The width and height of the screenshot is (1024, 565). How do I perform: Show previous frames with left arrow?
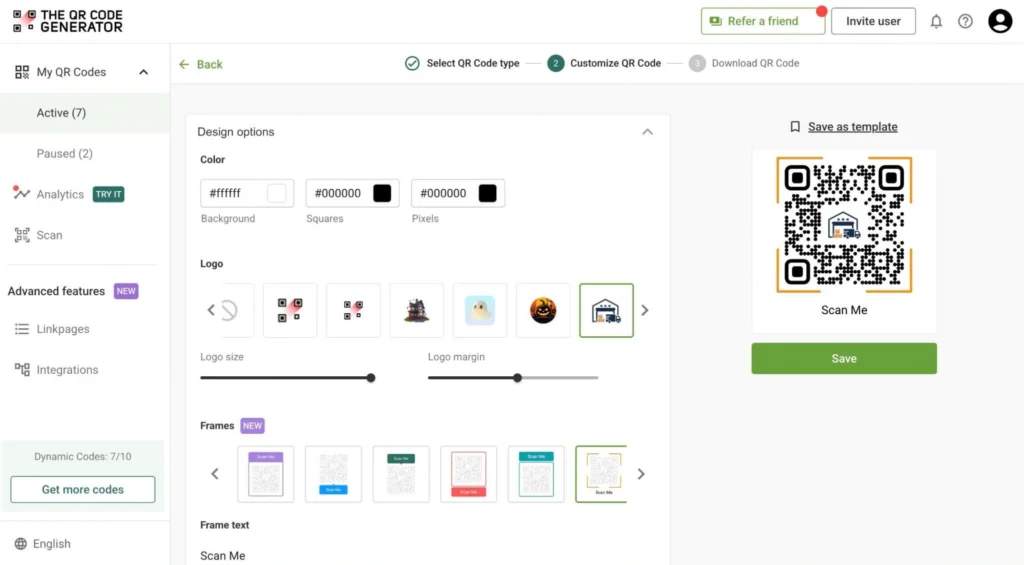click(x=215, y=474)
